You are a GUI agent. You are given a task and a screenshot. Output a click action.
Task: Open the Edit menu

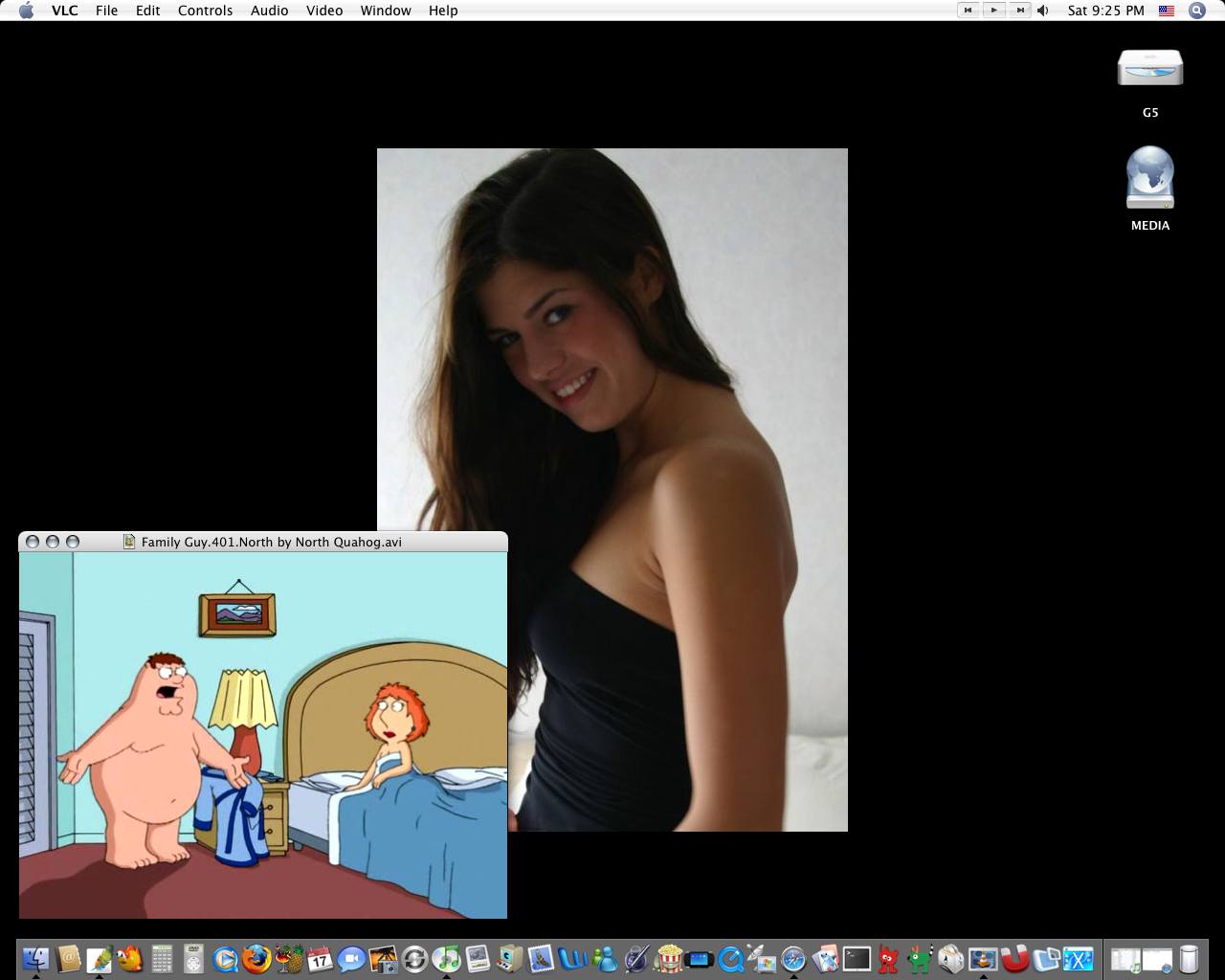click(x=148, y=11)
